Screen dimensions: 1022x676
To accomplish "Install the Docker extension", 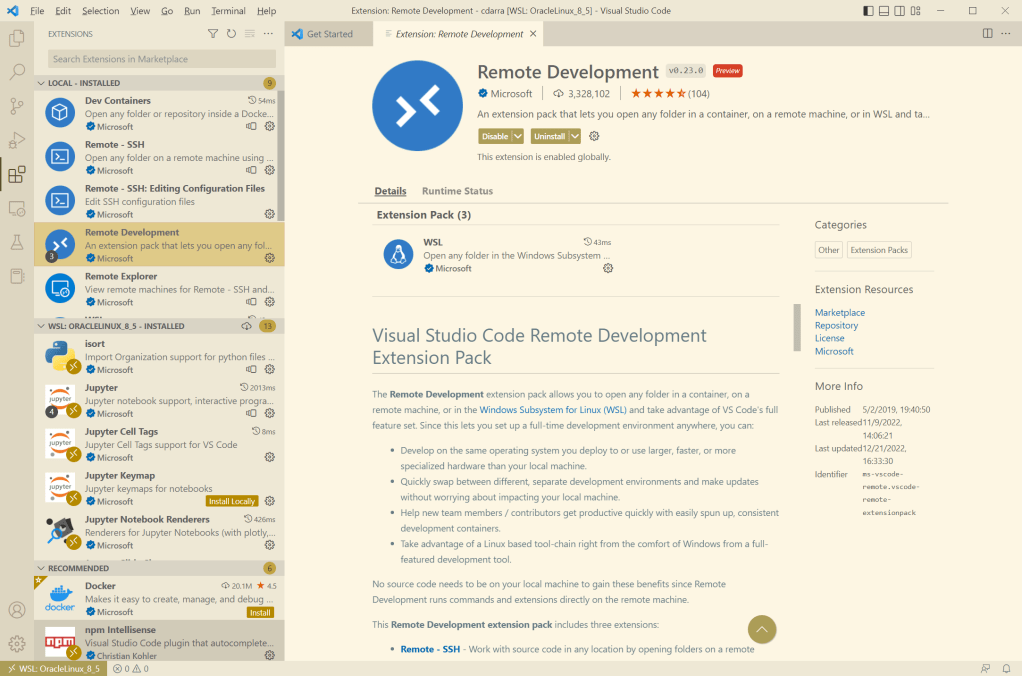I will (x=260, y=612).
